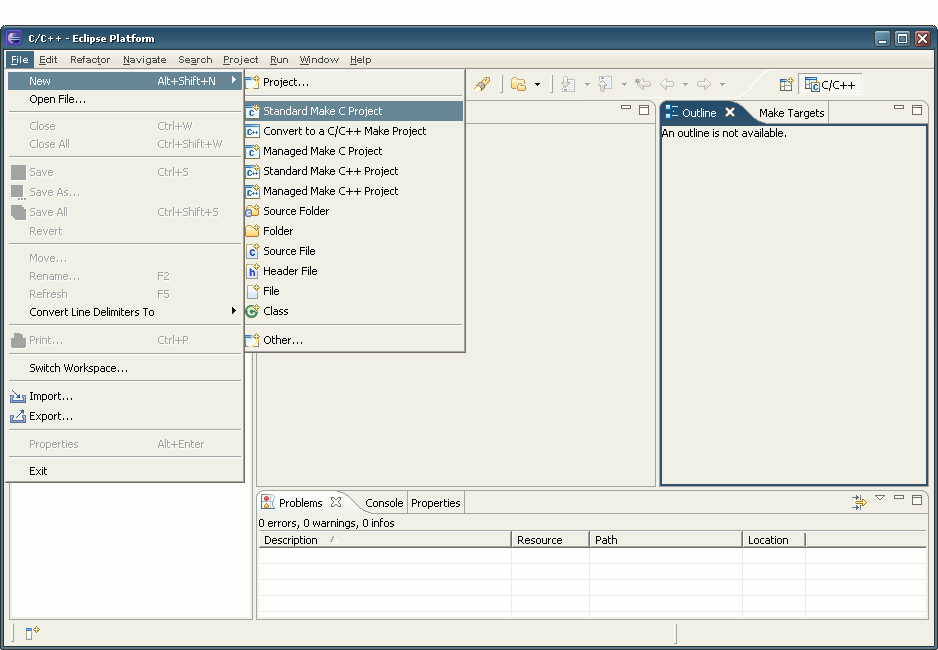Click Location column header in Problems table

tap(774, 540)
